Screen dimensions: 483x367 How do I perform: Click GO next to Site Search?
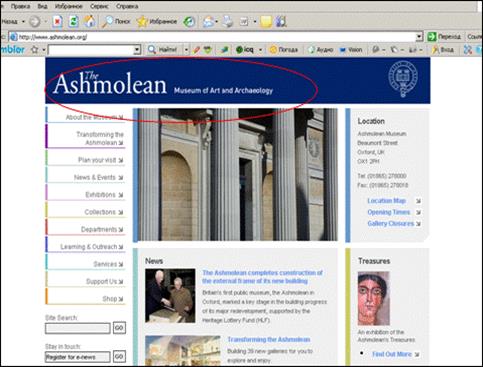click(x=119, y=328)
